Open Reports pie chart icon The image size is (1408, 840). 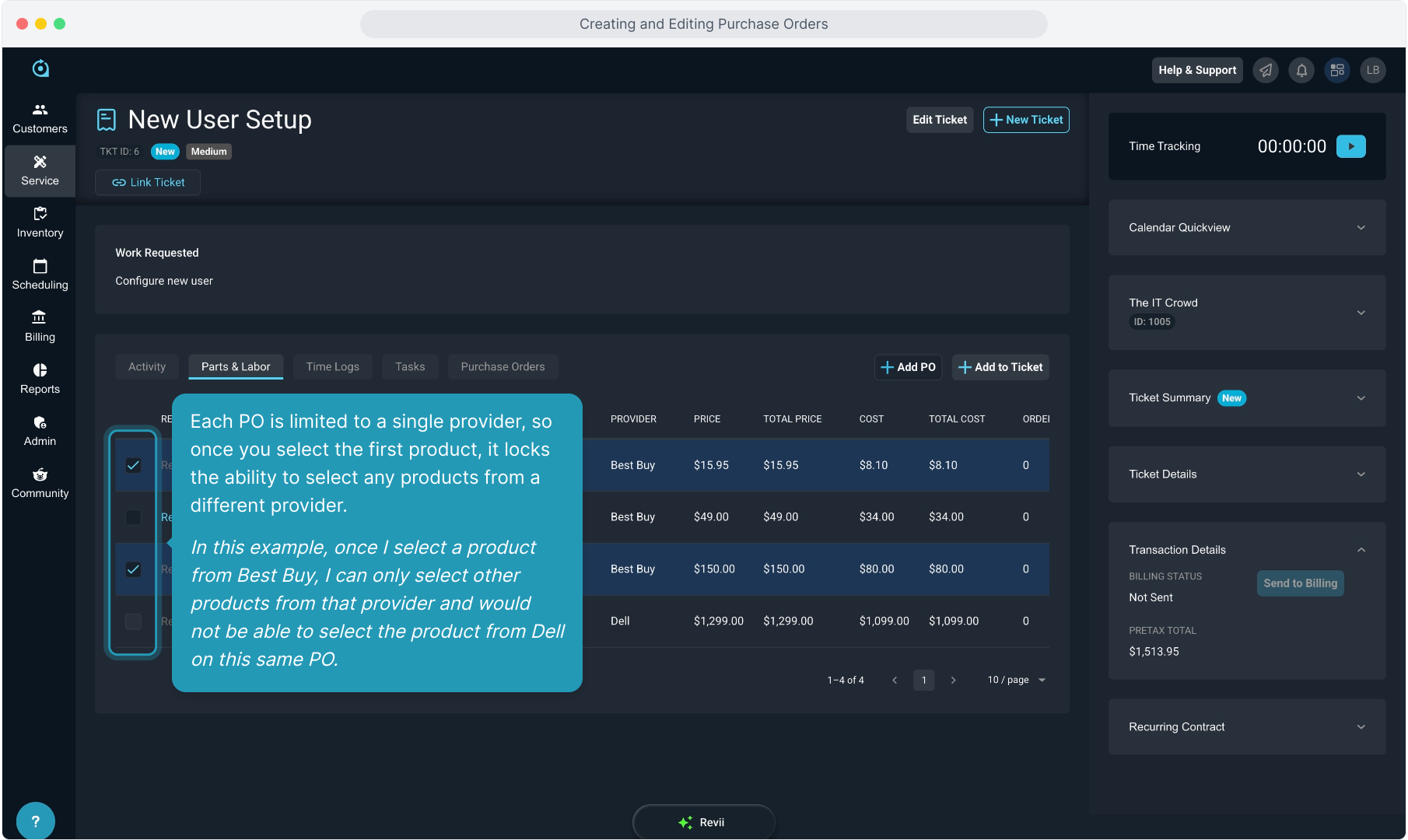click(40, 370)
